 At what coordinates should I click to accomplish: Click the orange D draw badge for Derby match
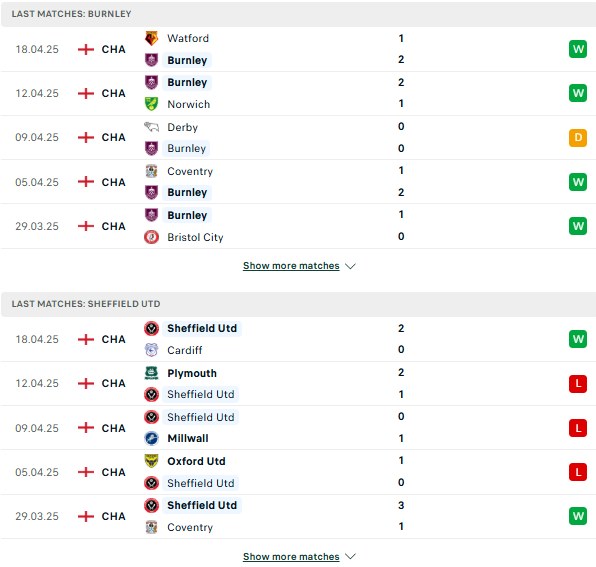578,138
